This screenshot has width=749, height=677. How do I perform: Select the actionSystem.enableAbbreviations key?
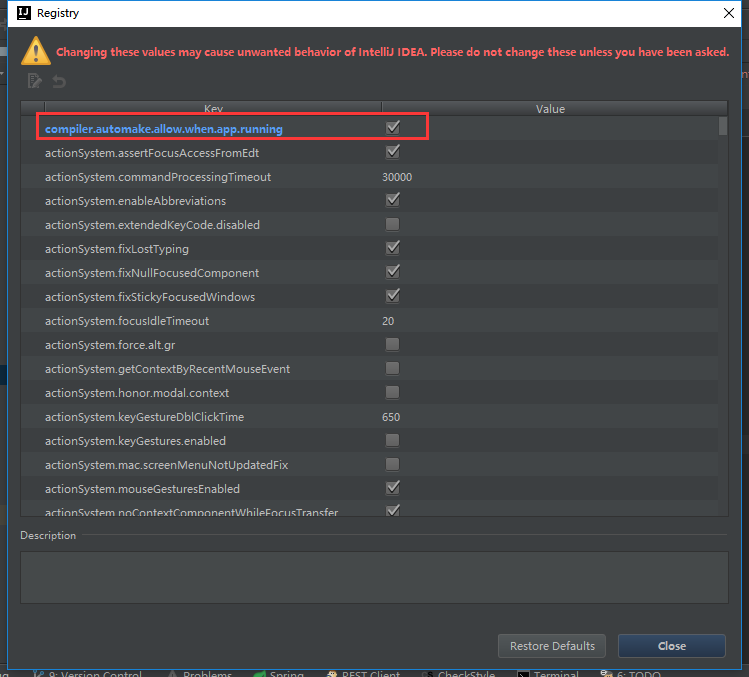(x=135, y=201)
